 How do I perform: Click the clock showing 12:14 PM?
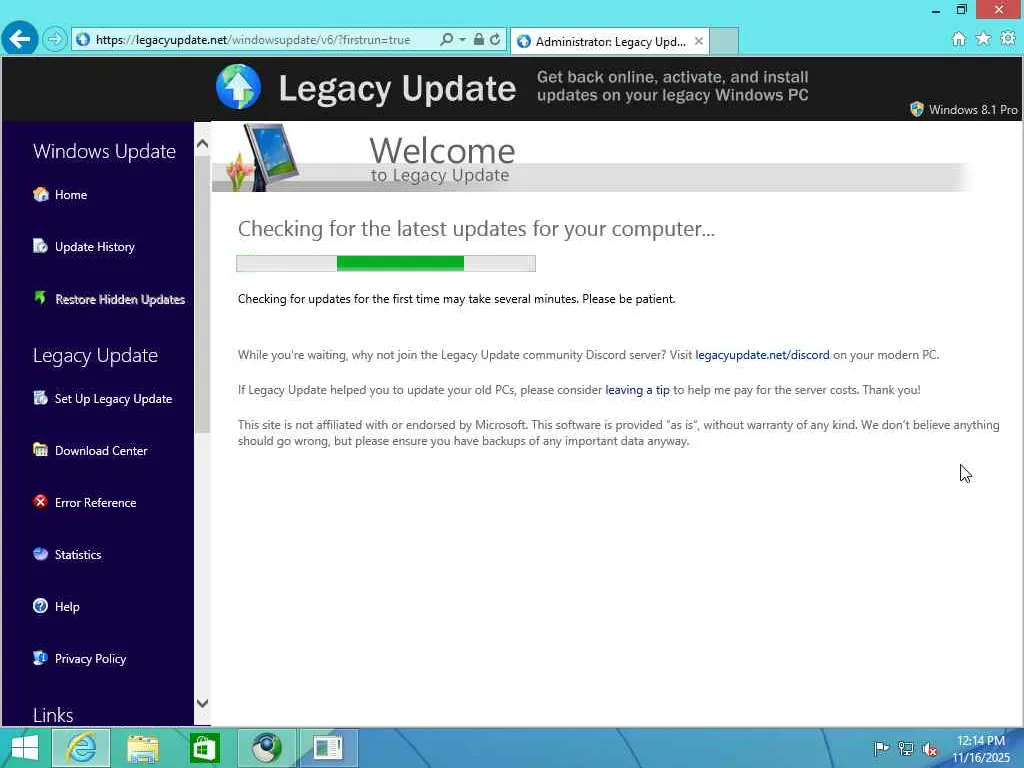pos(980,741)
